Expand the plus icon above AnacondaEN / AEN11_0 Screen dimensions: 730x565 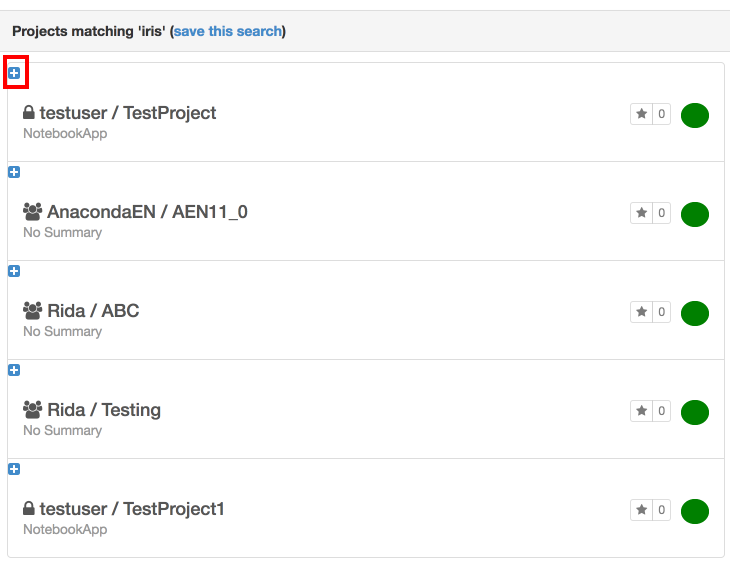point(14,172)
